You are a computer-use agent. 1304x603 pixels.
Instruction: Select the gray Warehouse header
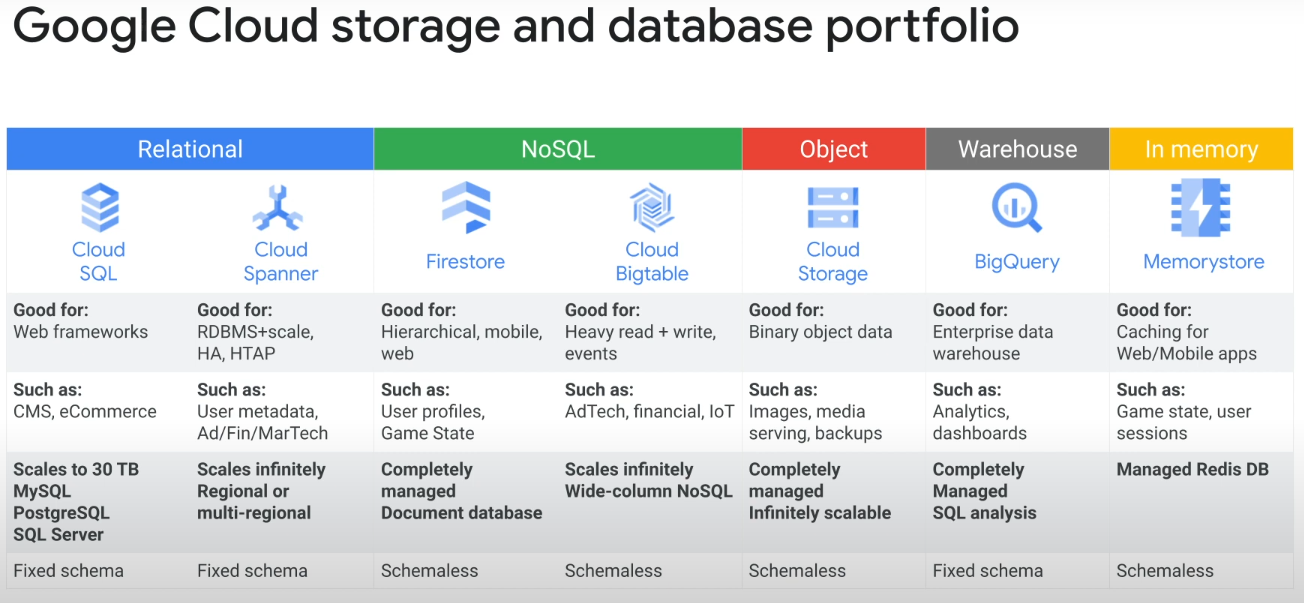pyautogui.click(x=1017, y=149)
